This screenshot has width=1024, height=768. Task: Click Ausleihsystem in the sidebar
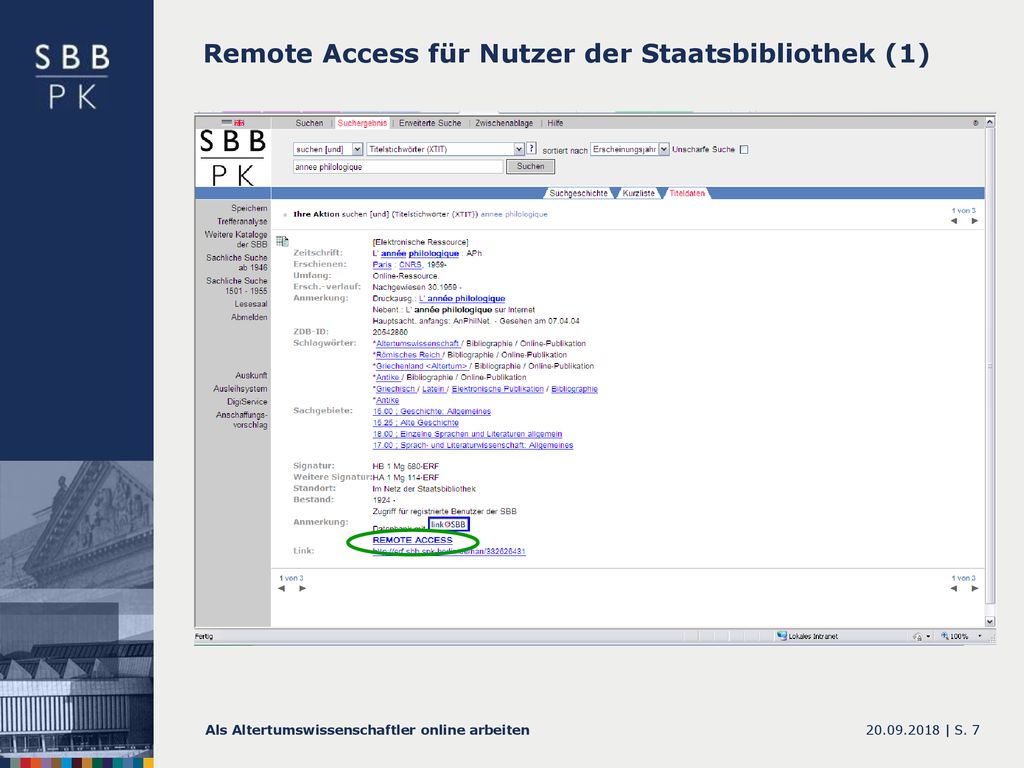tap(240, 389)
